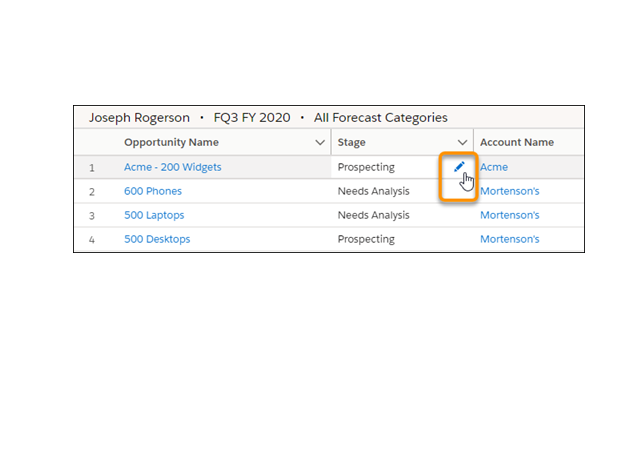Open the 500 Desktops opportunity link
The image size is (633, 460).
156,239
